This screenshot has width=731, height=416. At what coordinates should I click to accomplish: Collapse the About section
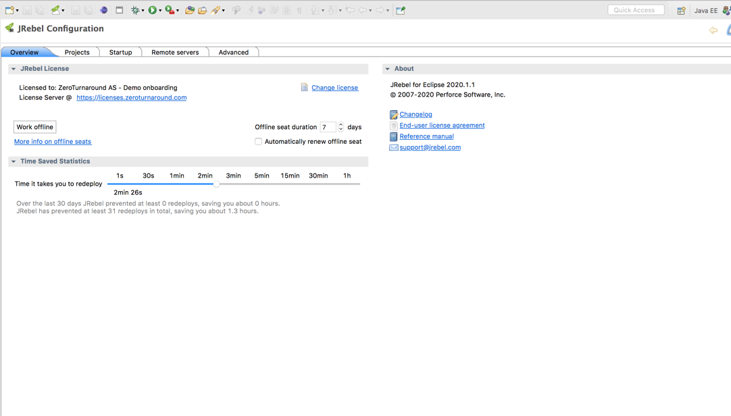coord(387,69)
